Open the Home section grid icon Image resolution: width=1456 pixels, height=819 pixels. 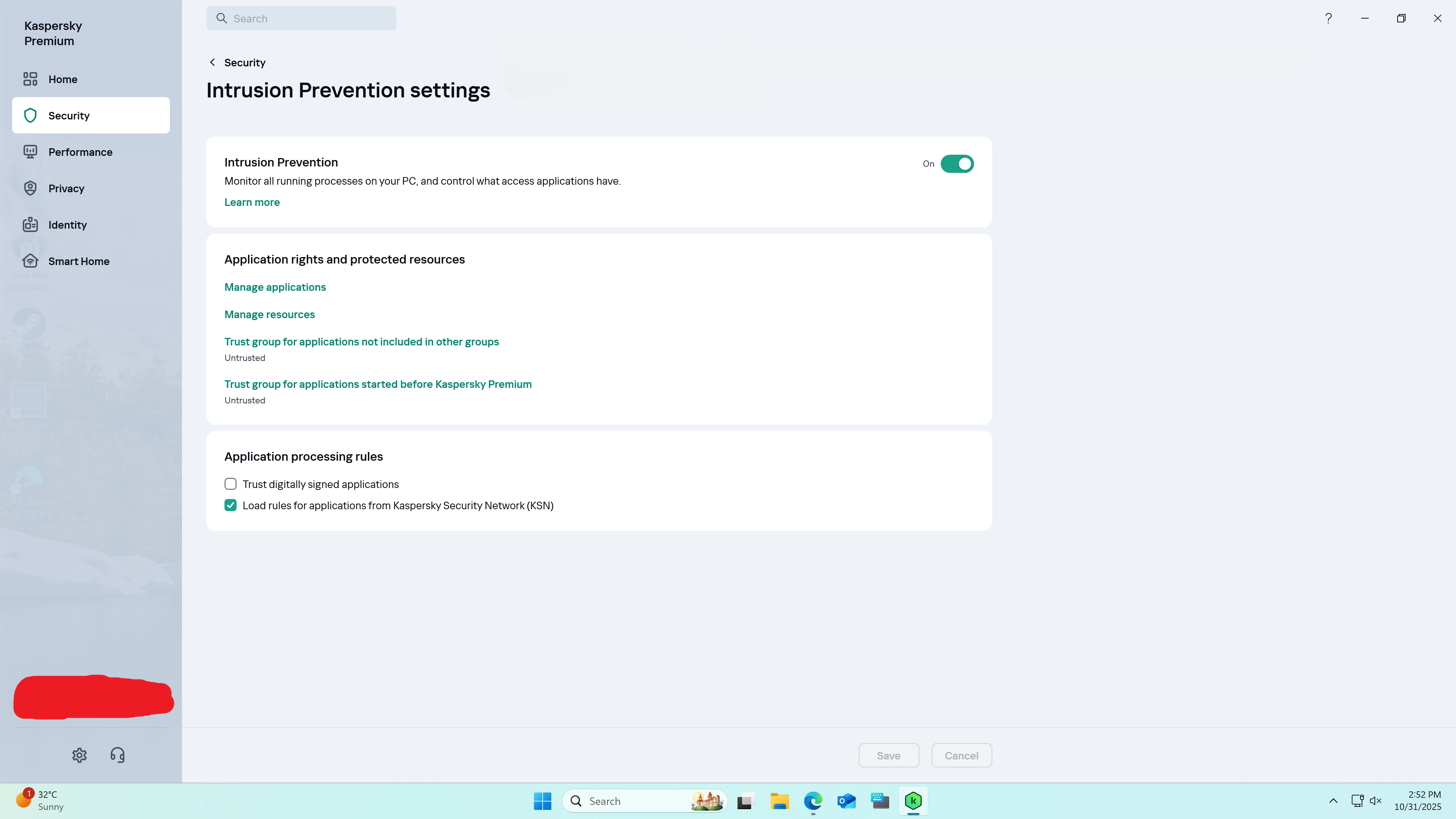30,79
